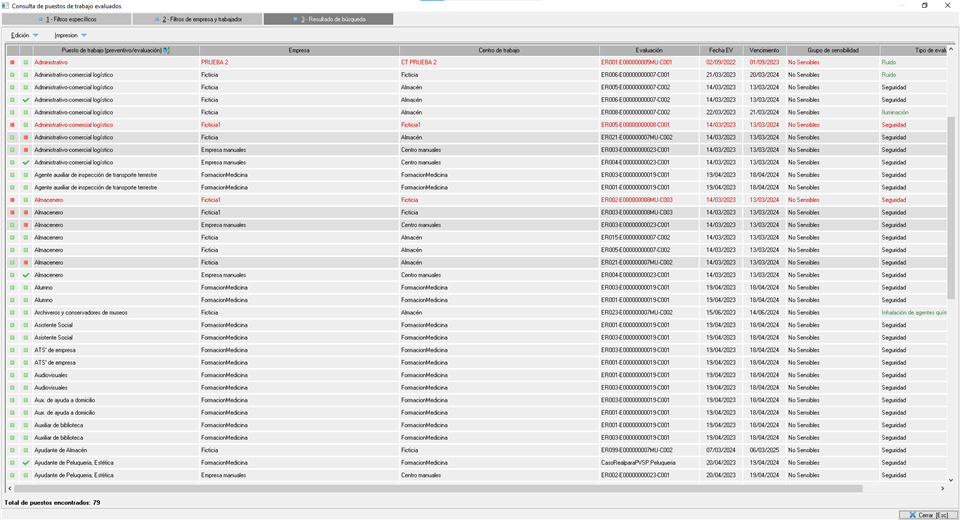This screenshot has height=520, width=960.
Task: Click the green checkmark in the Almacenero Empresa manuales row
Action: pos(26,275)
